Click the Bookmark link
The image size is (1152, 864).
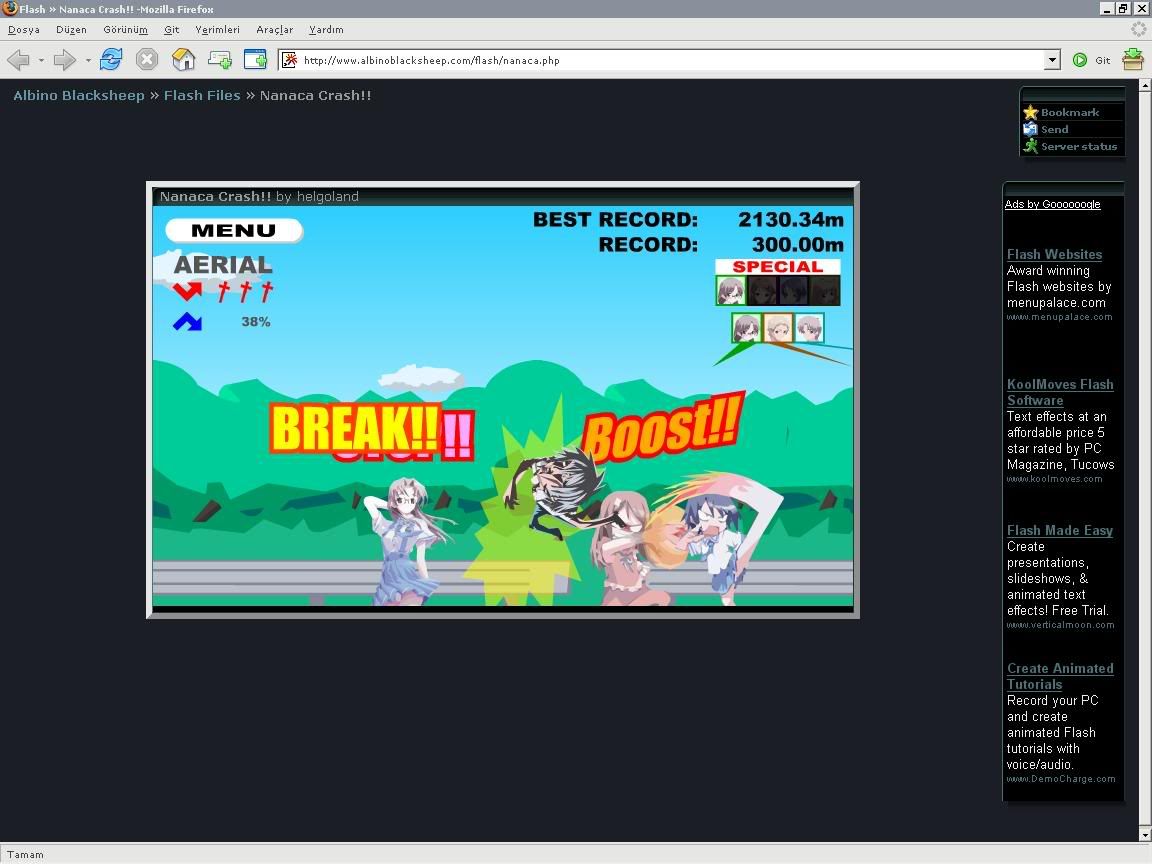[x=1070, y=112]
